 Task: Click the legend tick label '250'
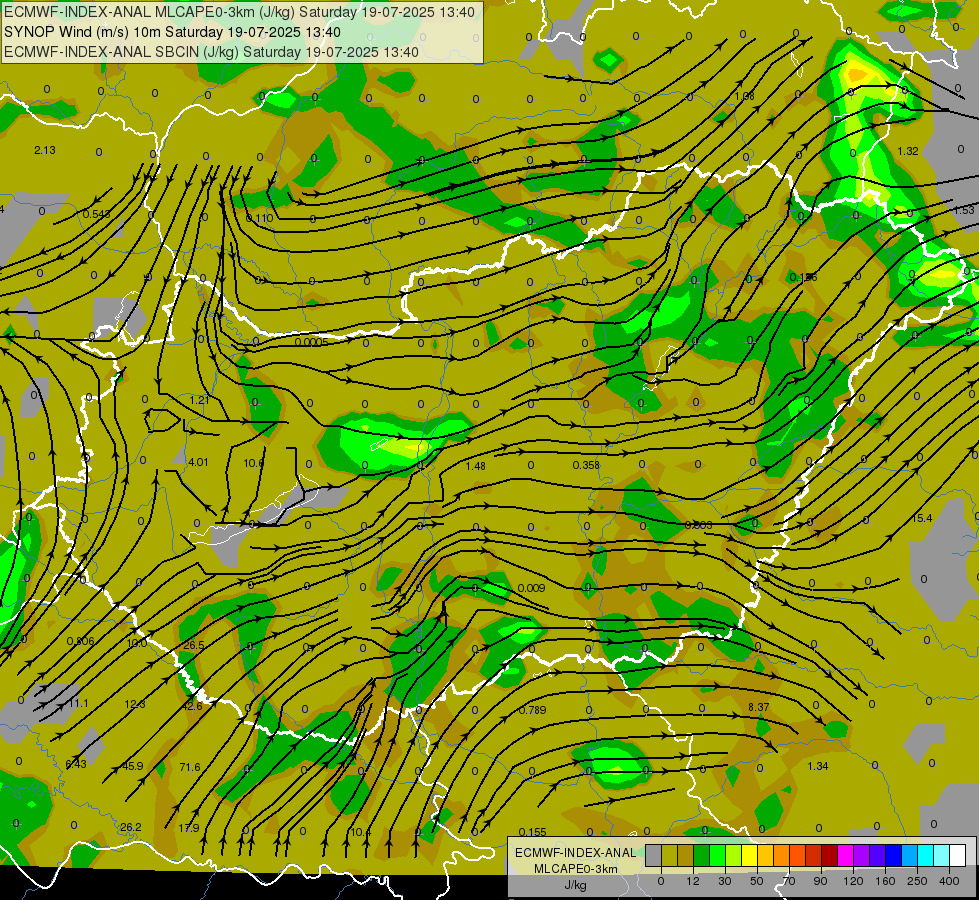[x=917, y=881]
